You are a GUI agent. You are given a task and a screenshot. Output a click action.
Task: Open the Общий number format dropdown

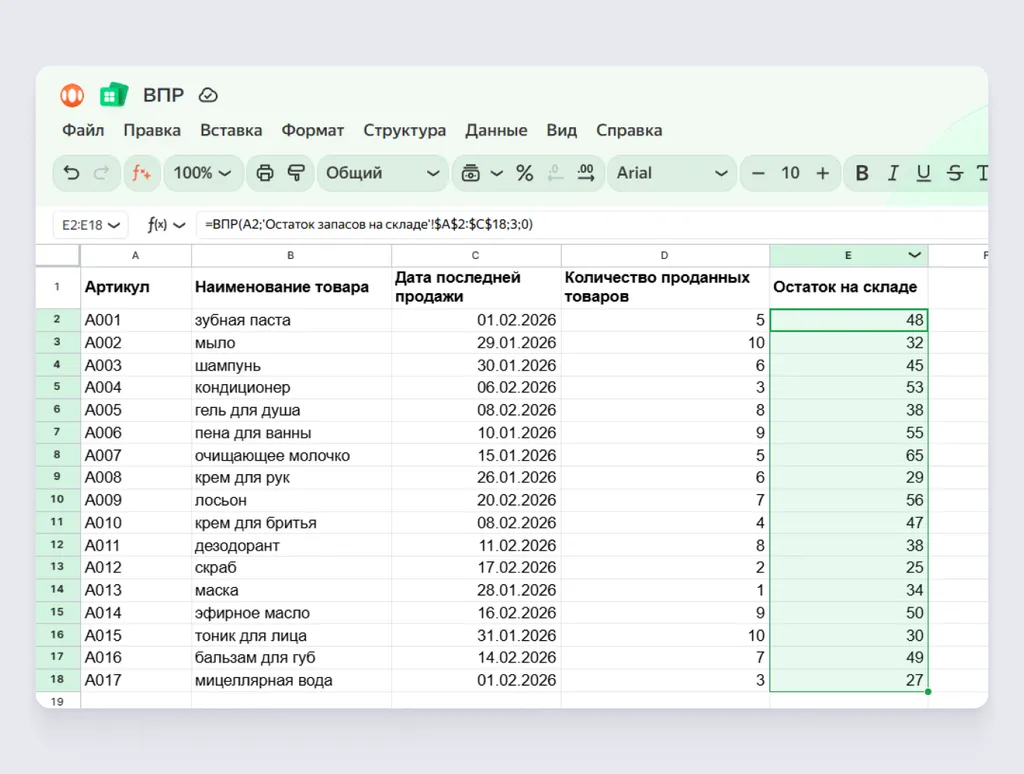(383, 173)
